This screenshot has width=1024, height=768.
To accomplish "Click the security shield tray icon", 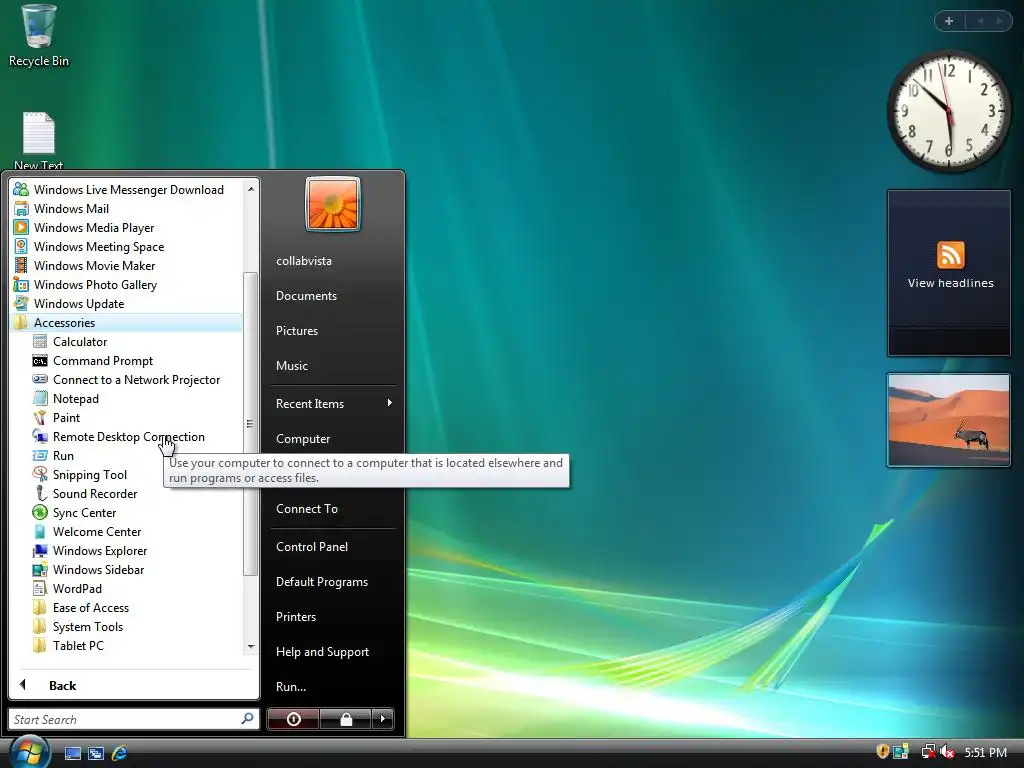I will click(x=882, y=752).
